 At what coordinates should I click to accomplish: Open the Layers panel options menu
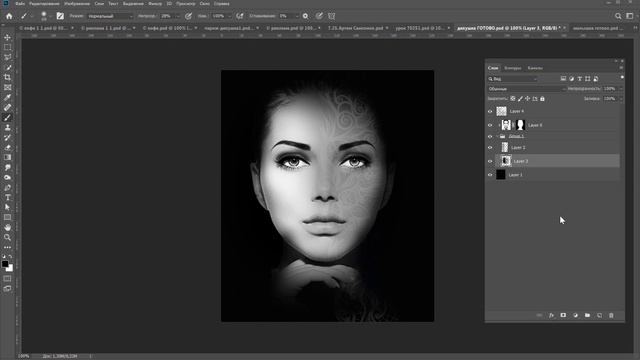[x=621, y=68]
